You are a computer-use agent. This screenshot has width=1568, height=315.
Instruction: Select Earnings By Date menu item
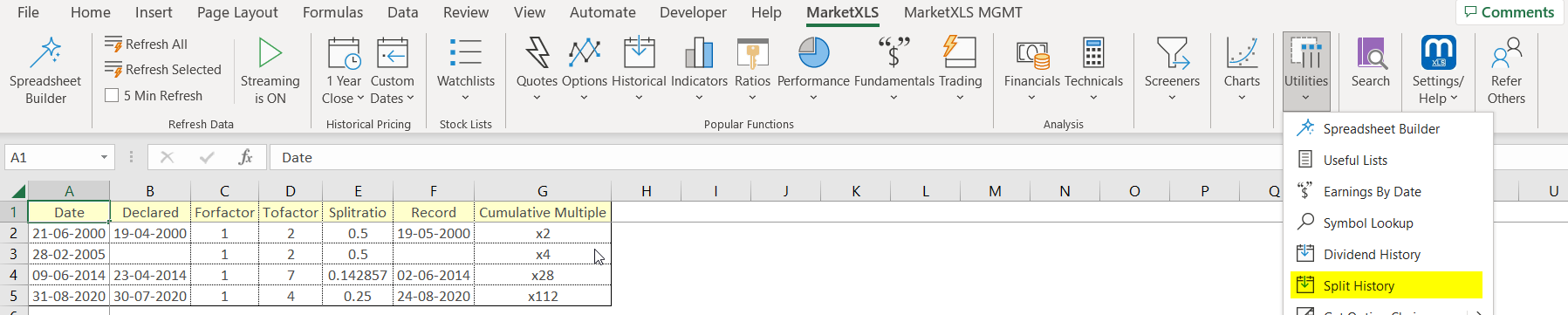(1387, 191)
